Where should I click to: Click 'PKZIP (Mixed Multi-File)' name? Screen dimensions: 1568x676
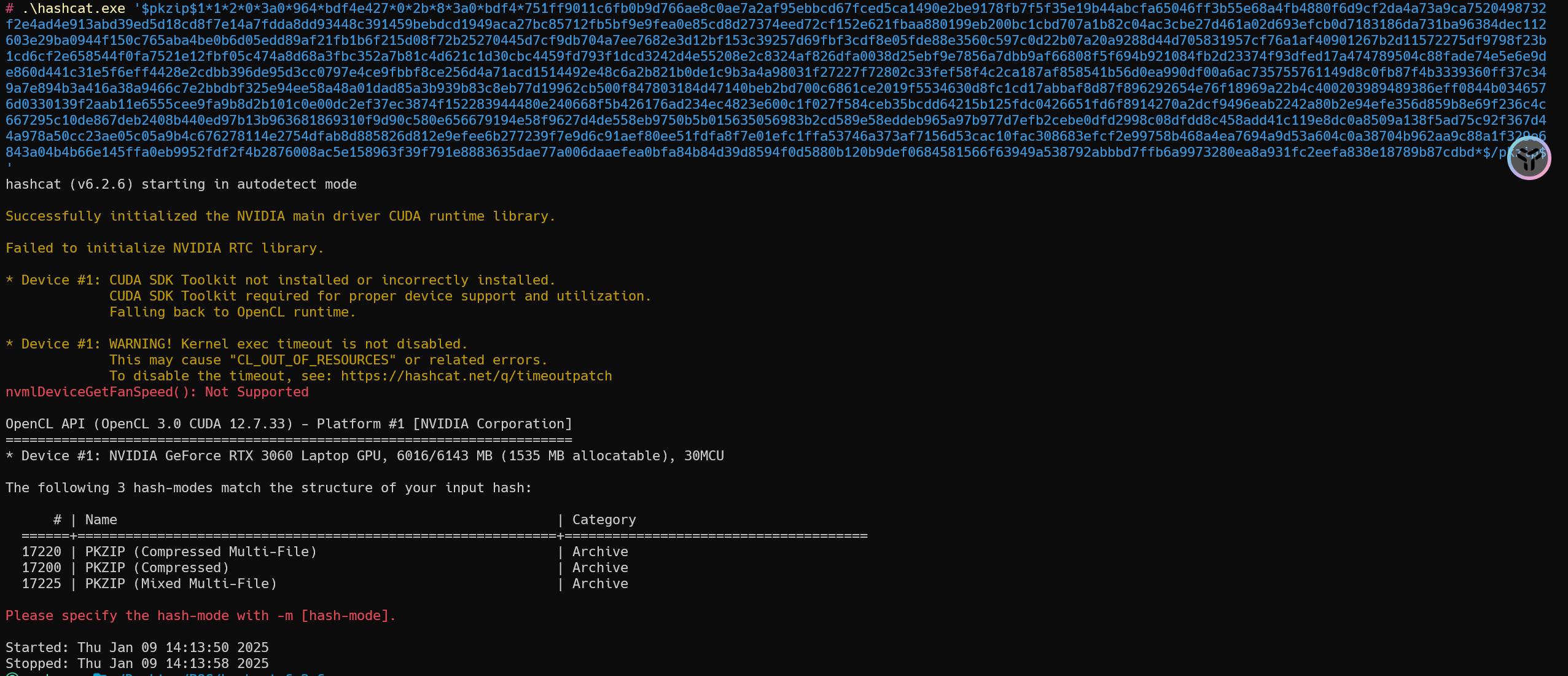tap(181, 584)
